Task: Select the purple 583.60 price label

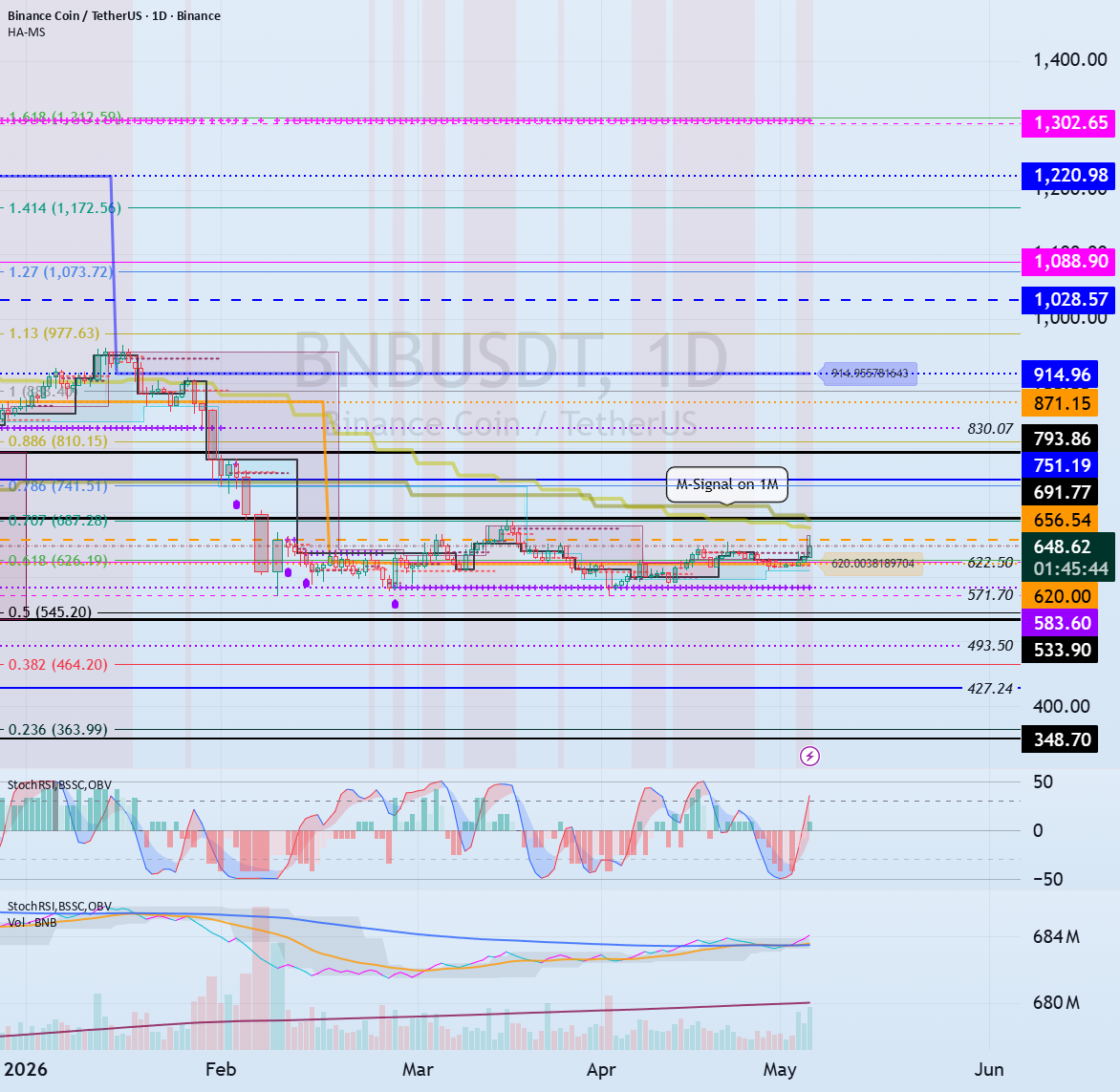Action: [x=1061, y=623]
